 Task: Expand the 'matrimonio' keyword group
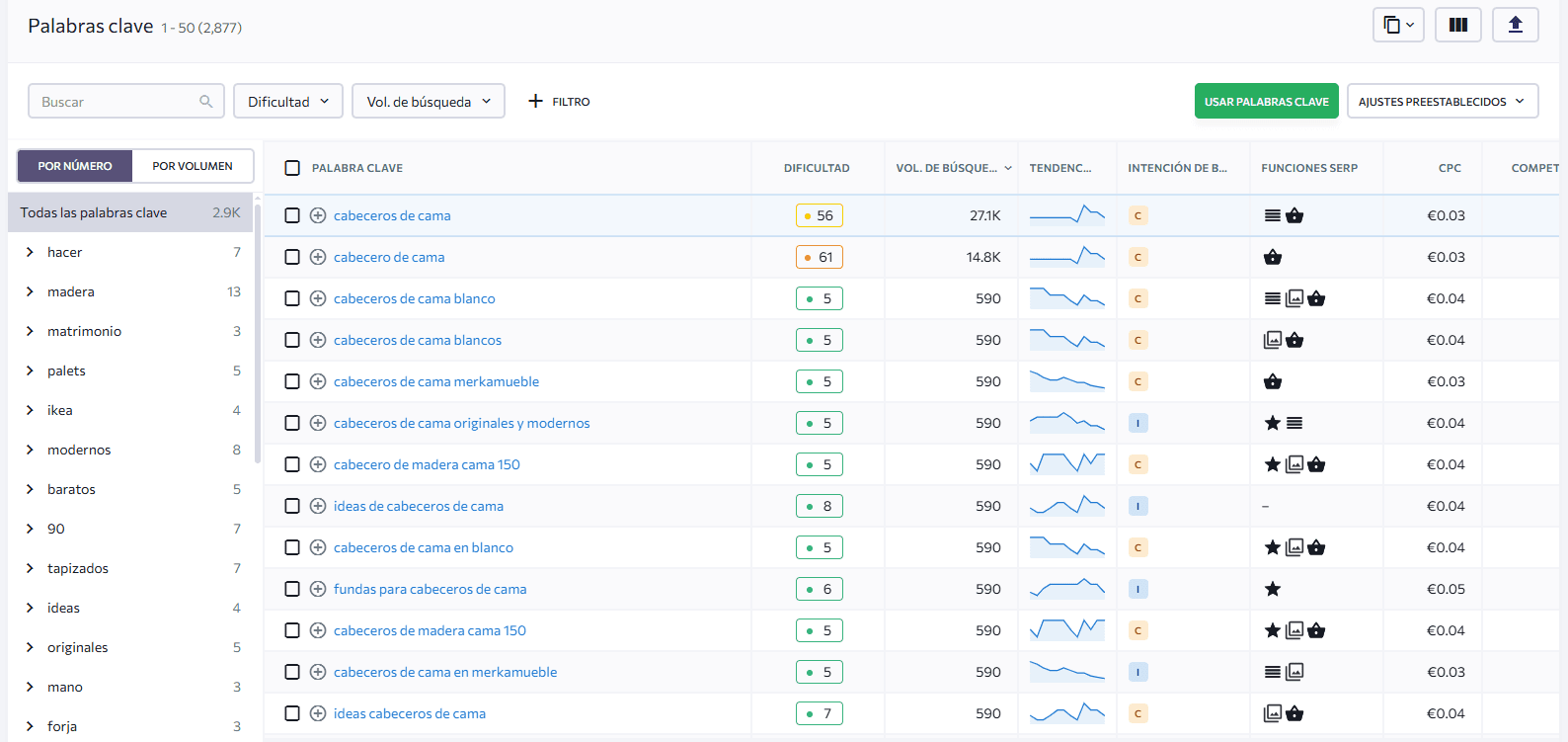point(30,331)
